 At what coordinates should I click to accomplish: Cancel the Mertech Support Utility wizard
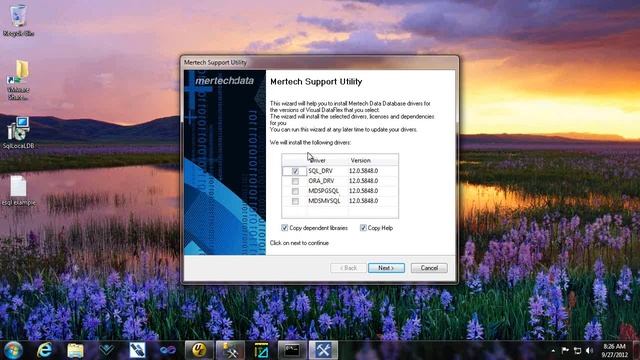(429, 268)
